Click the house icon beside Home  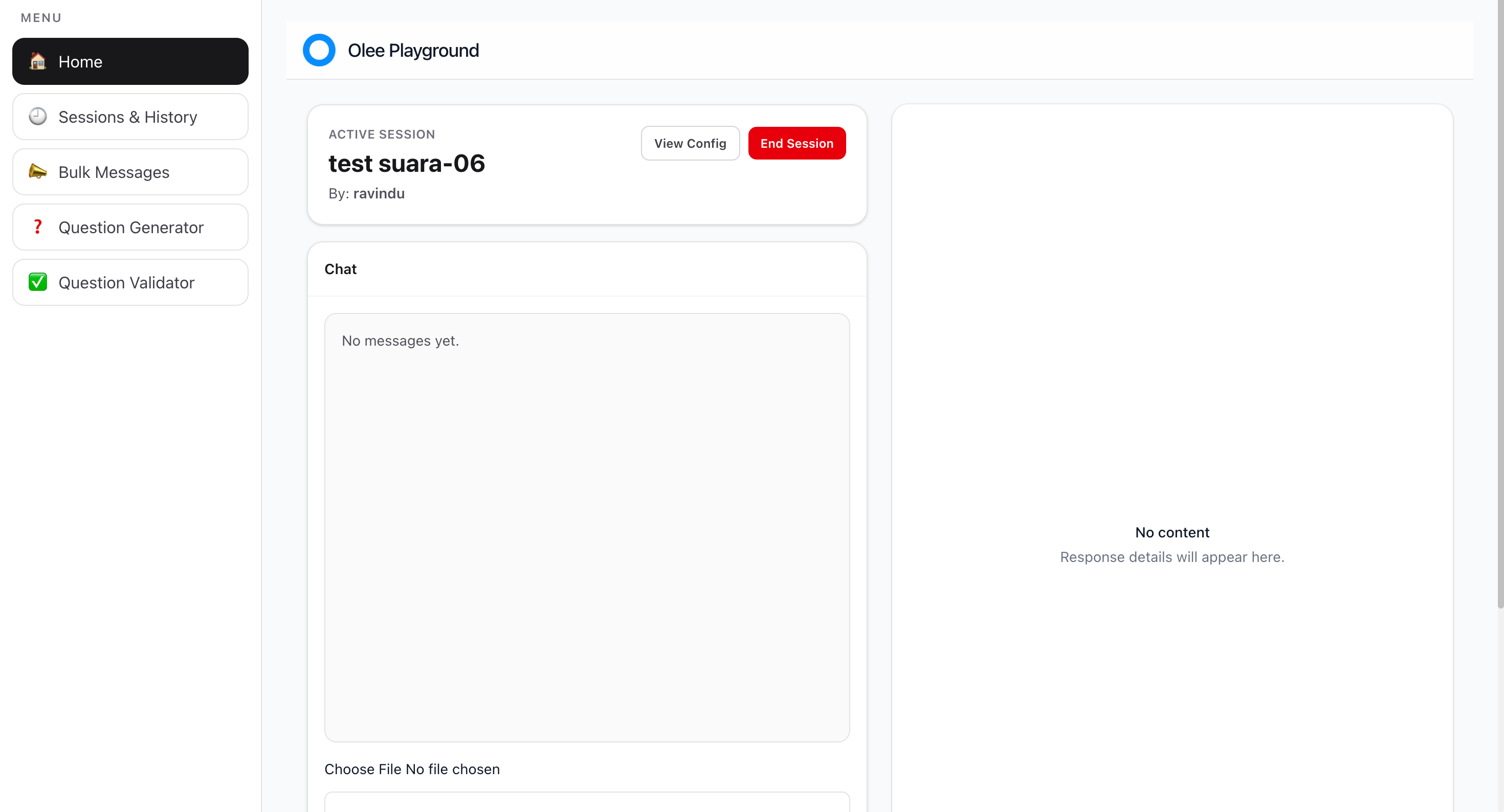pyautogui.click(x=38, y=61)
